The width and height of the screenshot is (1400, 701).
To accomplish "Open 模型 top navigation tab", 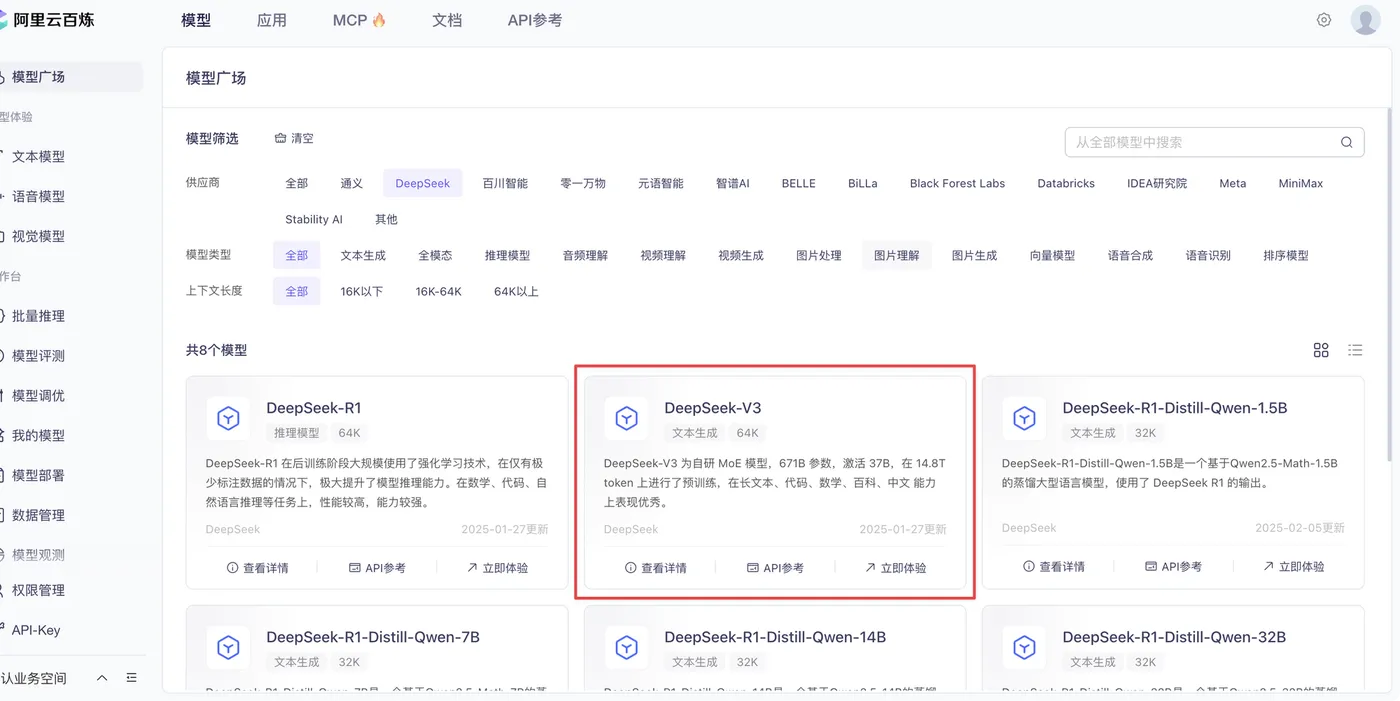I will 196,20.
